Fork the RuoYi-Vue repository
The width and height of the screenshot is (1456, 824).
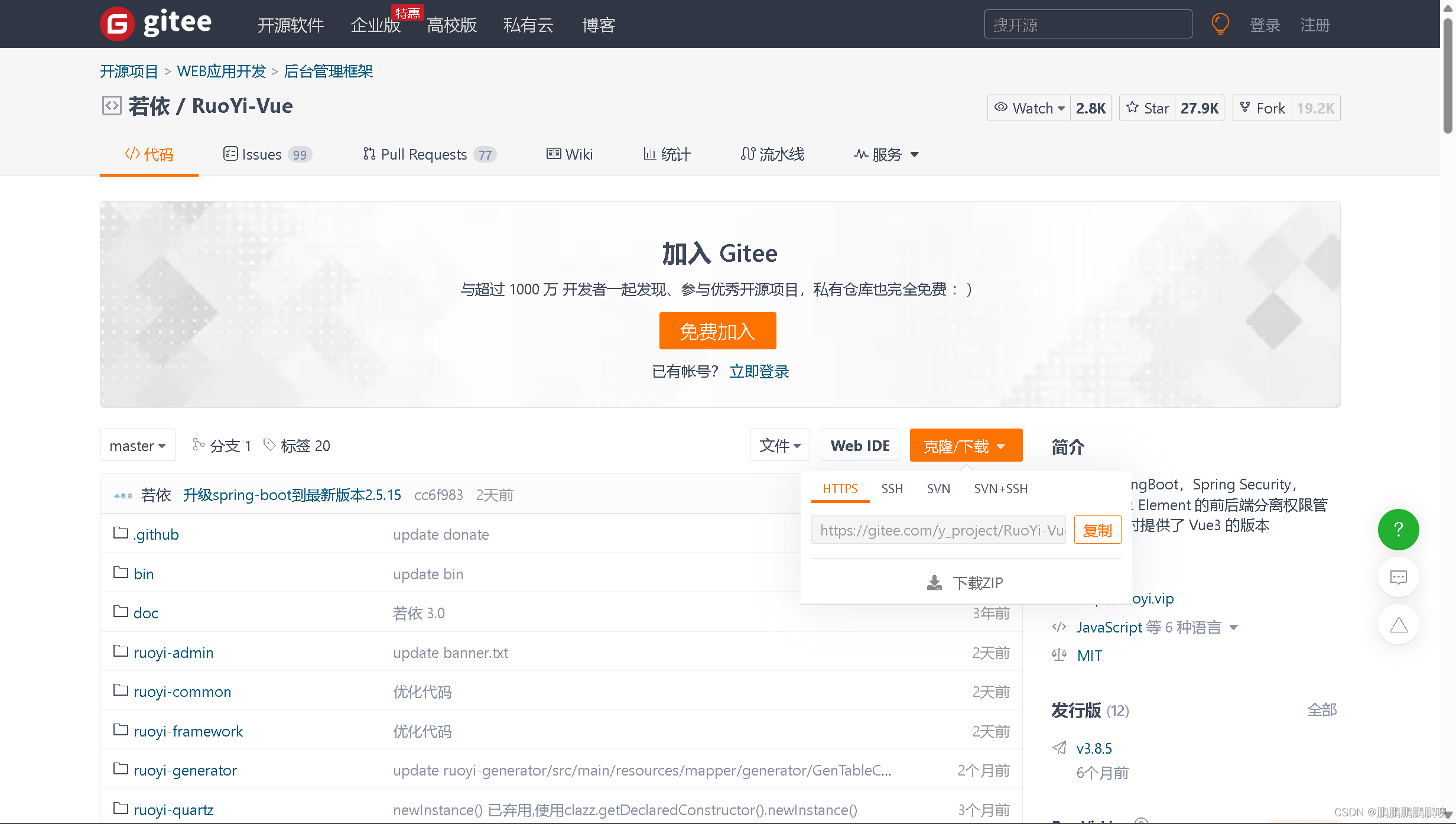(x=1262, y=108)
